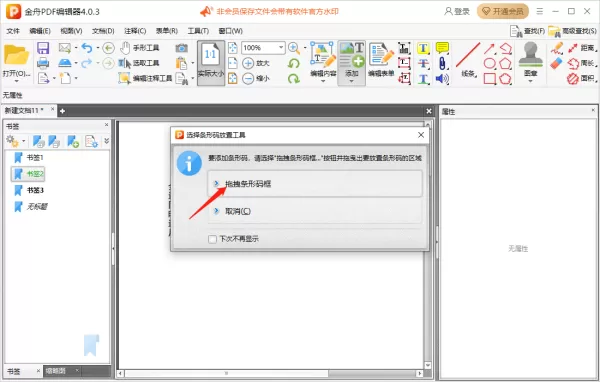Click the zoom out (缩小) minus icon
This screenshot has height=382, width=600.
point(248,78)
